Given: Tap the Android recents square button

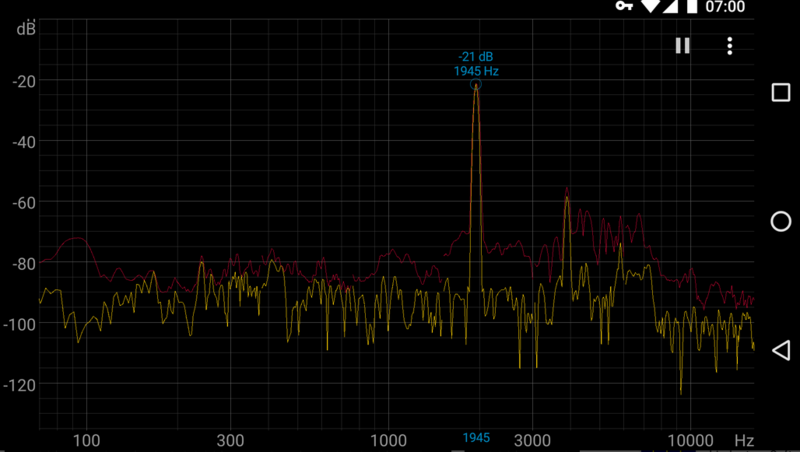Looking at the screenshot, I should pyautogui.click(x=781, y=93).
